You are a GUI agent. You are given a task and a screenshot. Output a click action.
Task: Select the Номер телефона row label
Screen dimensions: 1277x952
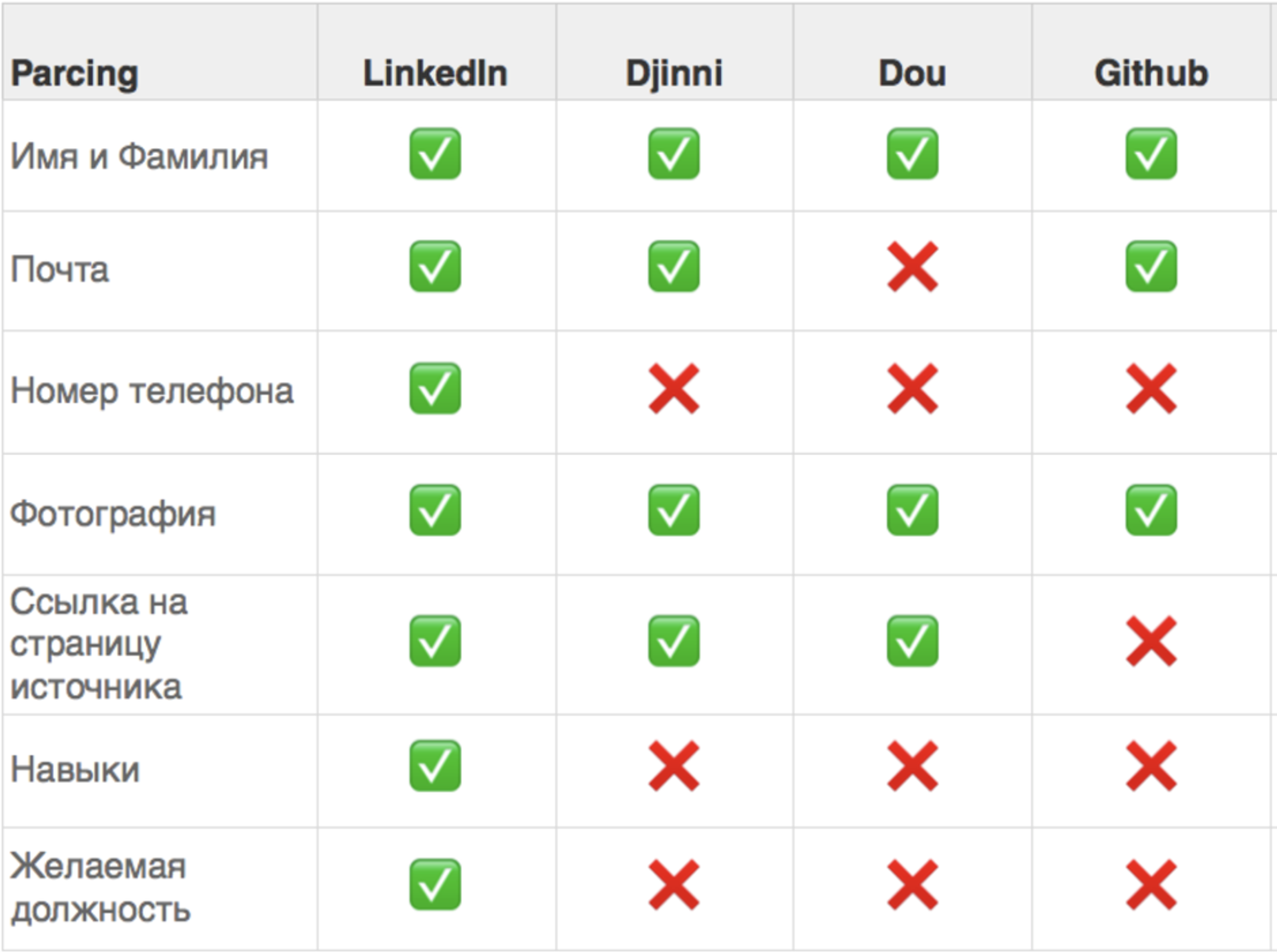pos(152,391)
